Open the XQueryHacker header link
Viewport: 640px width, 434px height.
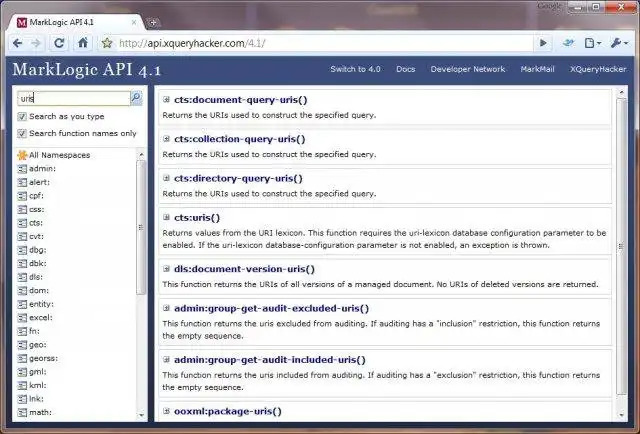(x=598, y=69)
